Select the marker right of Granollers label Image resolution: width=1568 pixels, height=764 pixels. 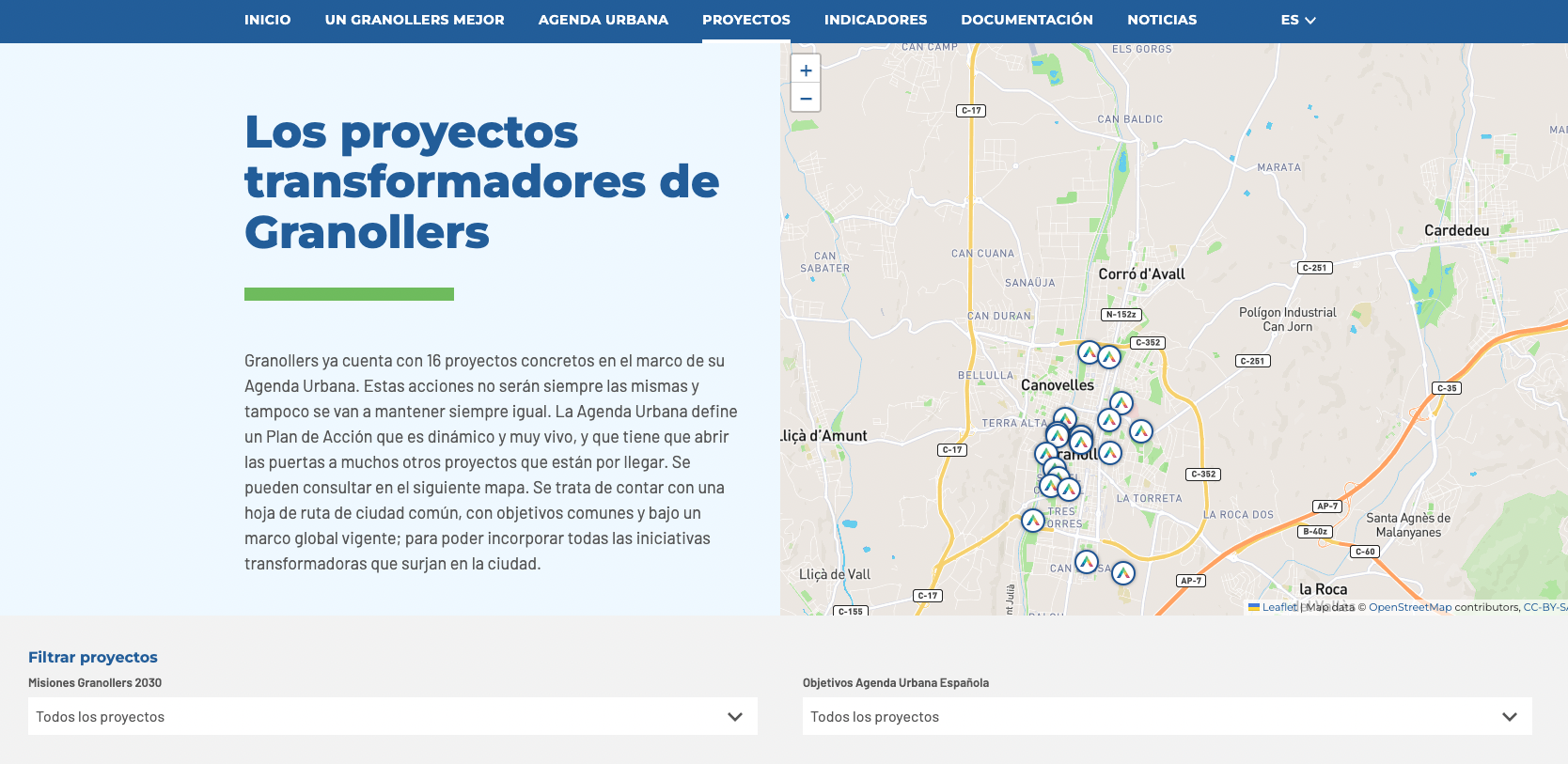(1110, 453)
